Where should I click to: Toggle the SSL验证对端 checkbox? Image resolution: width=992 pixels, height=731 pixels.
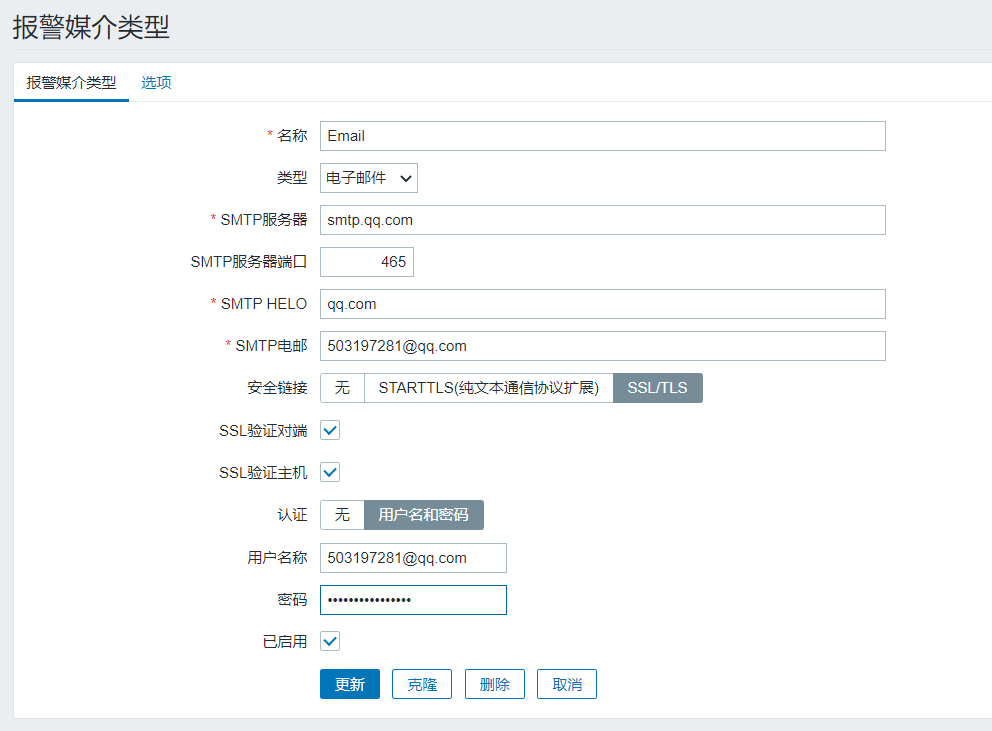coord(330,430)
